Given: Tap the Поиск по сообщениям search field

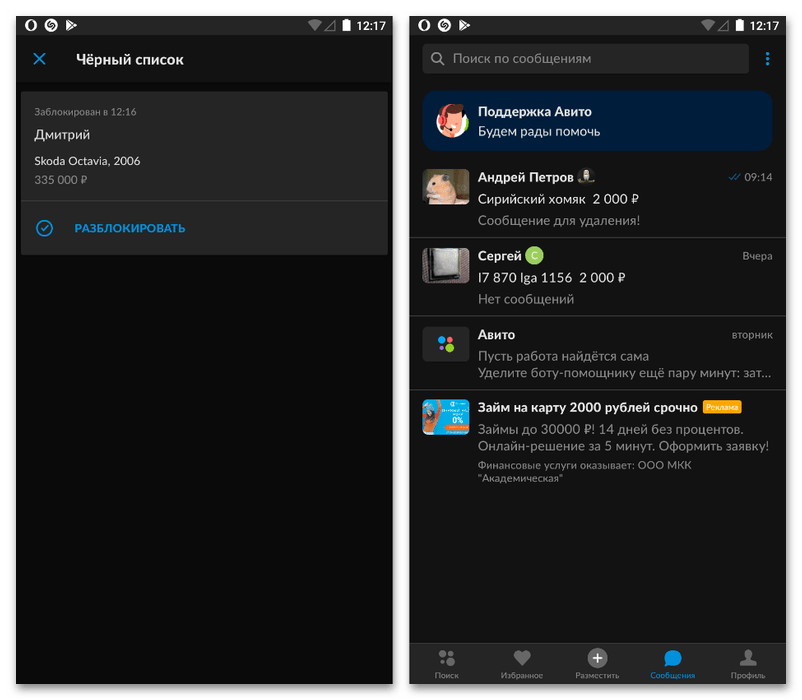Looking at the screenshot, I should tap(585, 59).
